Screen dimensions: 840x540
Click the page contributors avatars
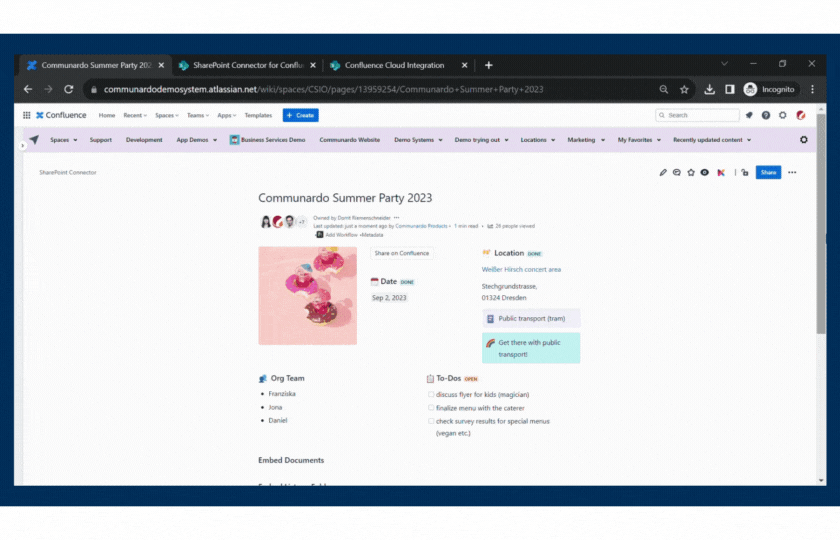tap(283, 222)
